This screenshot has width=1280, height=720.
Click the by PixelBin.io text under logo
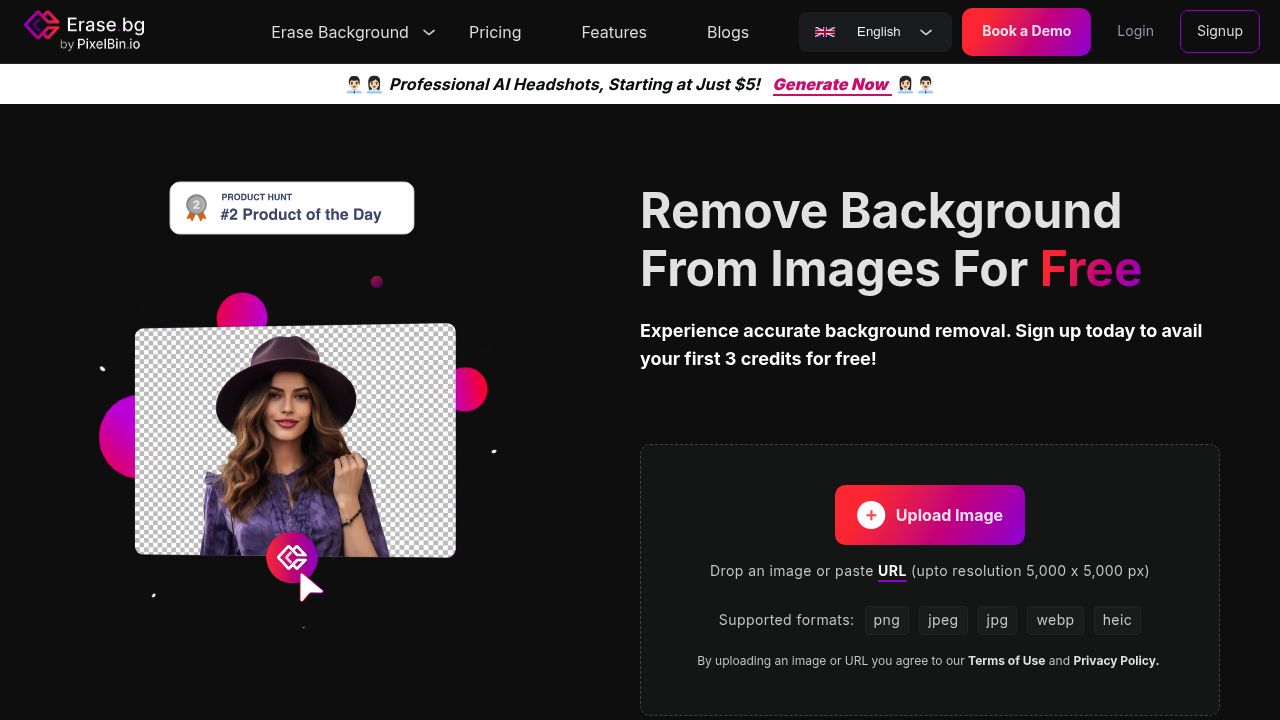click(x=100, y=44)
